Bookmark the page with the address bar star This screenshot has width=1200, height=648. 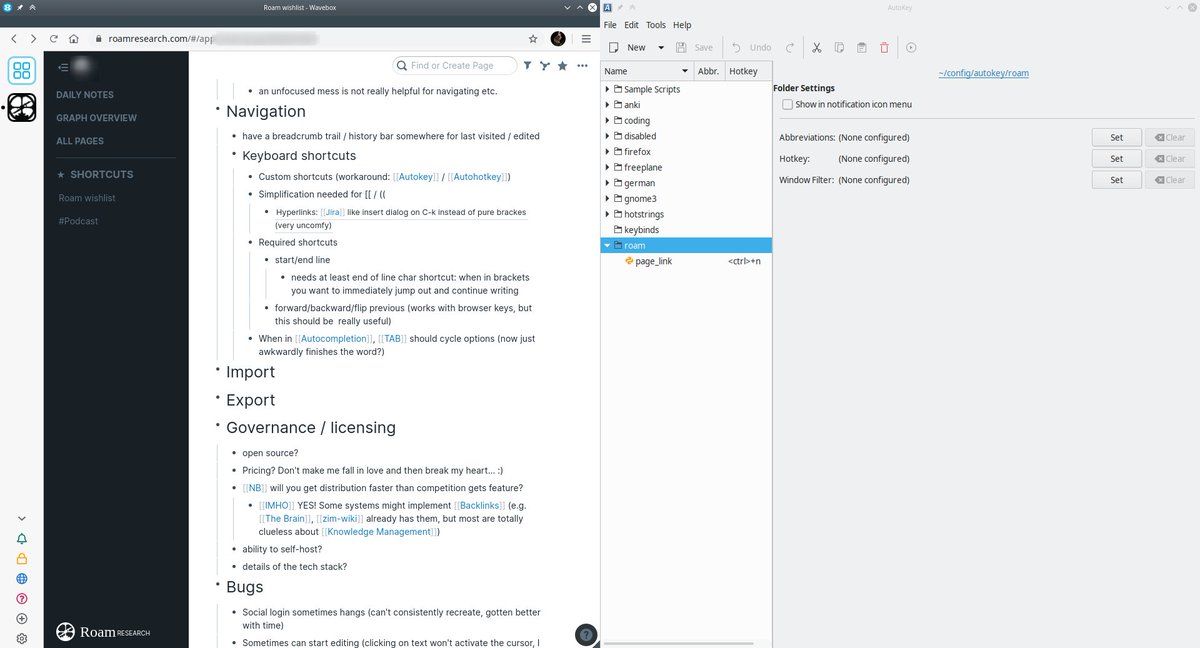[x=533, y=39]
